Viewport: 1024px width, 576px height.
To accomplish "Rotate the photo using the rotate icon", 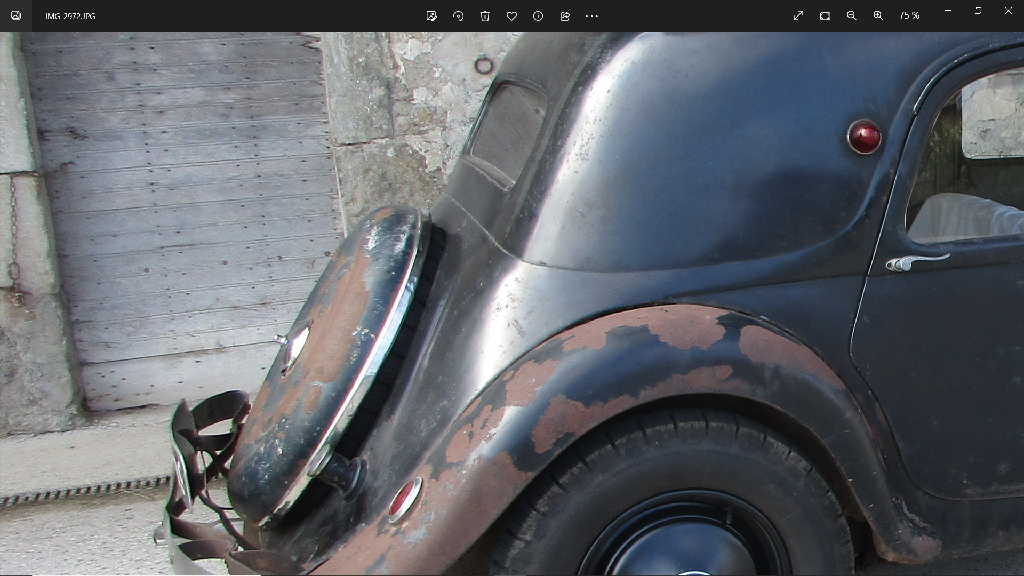I will (458, 16).
